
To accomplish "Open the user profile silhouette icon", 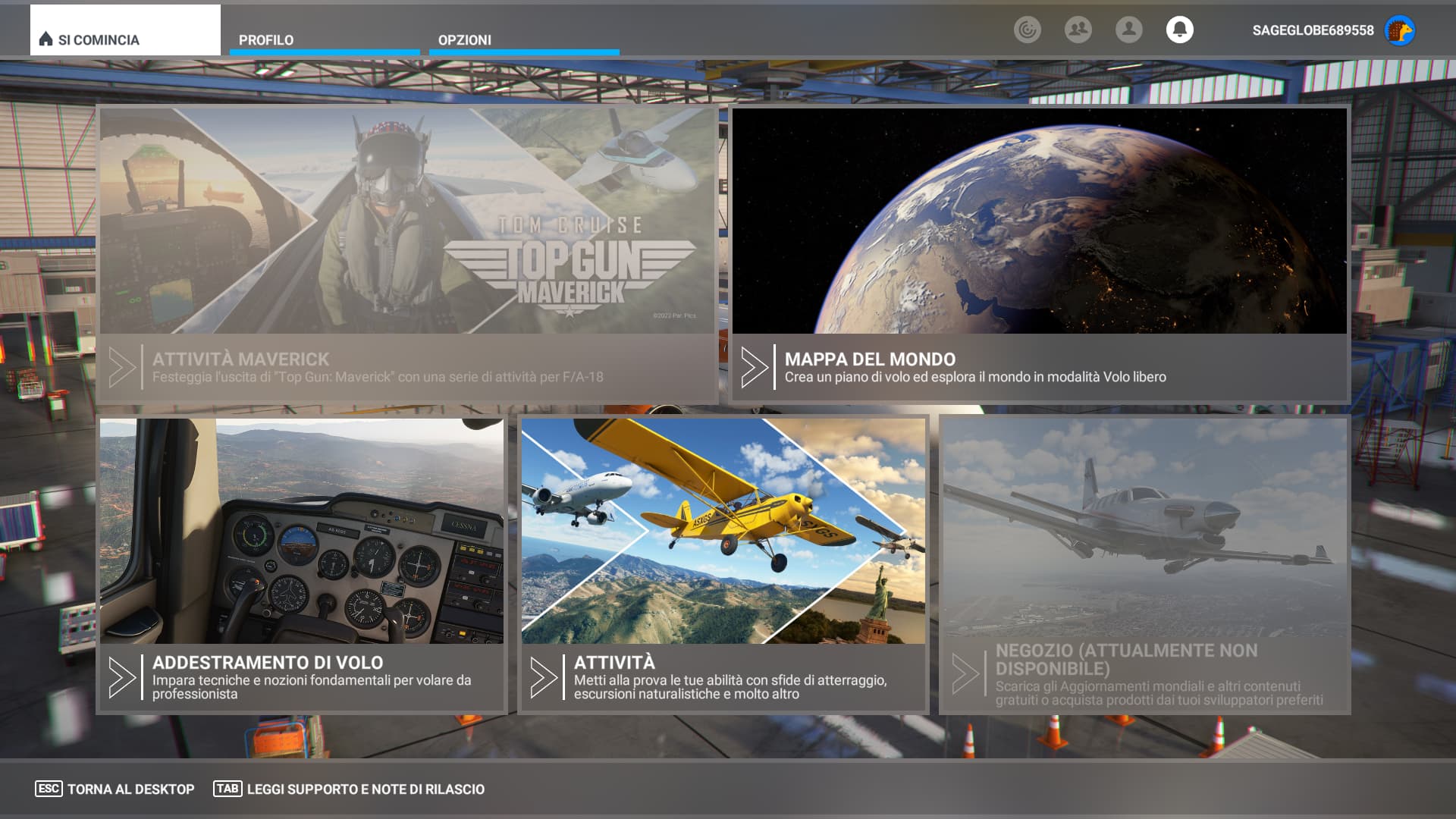I will point(1128,30).
